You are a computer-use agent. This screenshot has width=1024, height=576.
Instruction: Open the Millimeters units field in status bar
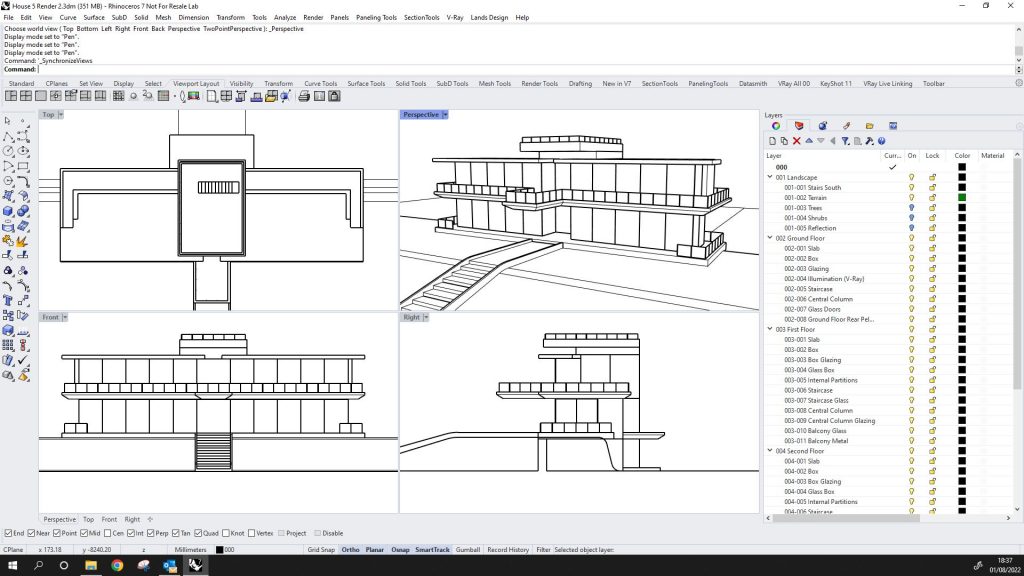[191, 550]
